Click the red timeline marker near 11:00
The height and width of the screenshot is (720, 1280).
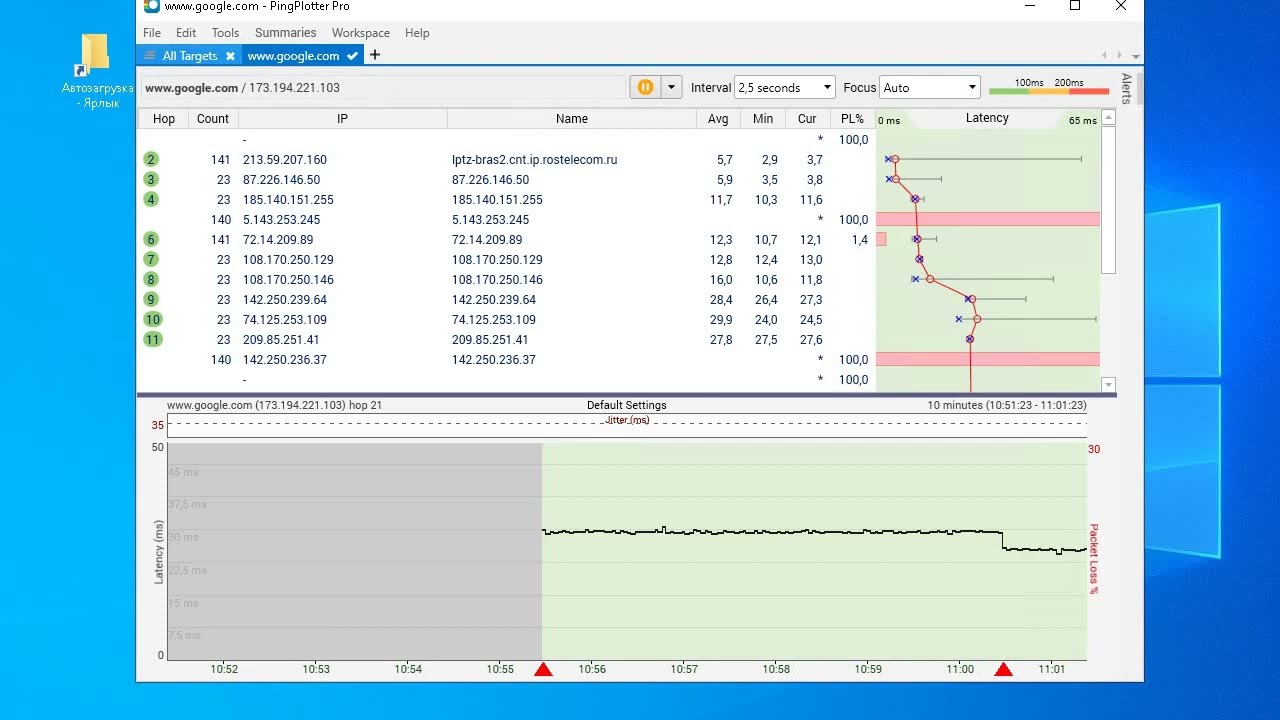point(1003,669)
